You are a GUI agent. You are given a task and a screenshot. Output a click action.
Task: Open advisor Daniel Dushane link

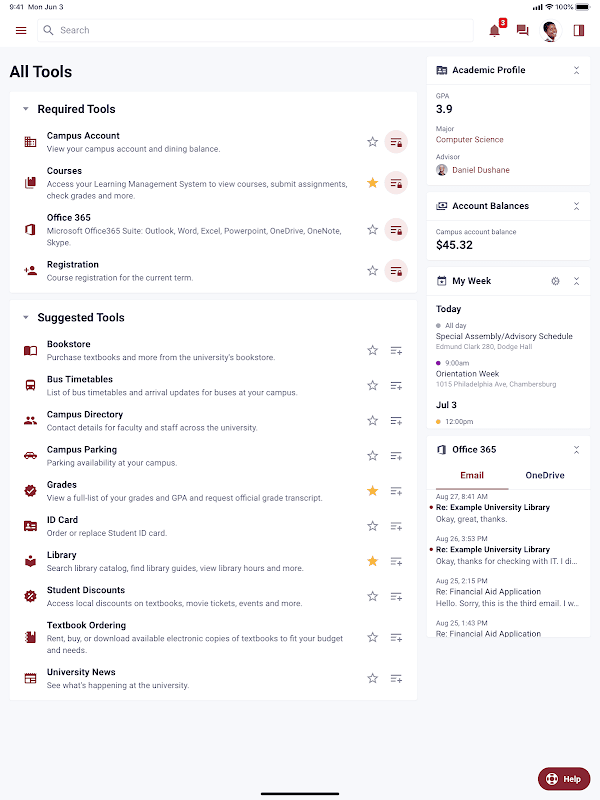(x=481, y=170)
